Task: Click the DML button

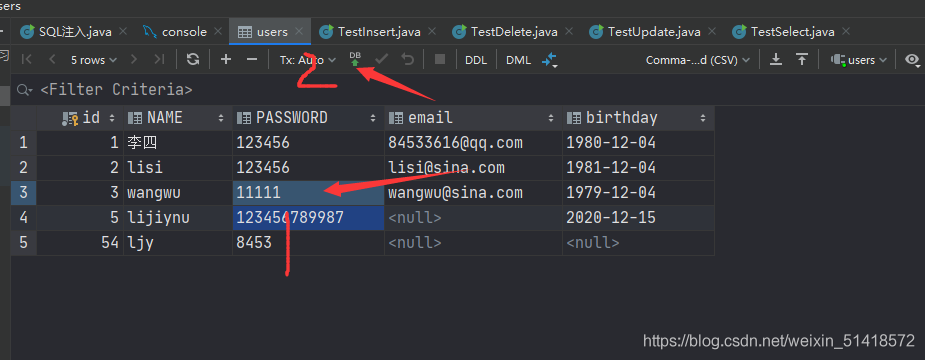Action: 519,60
